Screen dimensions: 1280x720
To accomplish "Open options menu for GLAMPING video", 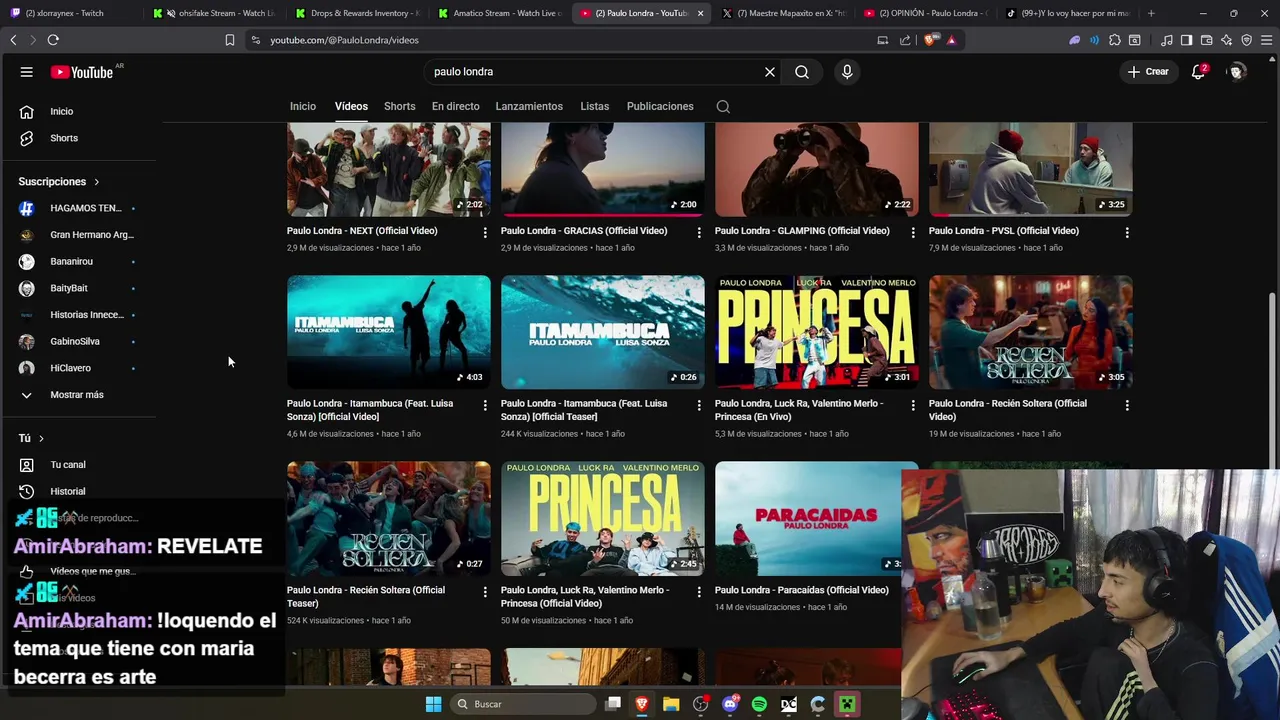I will [x=912, y=232].
